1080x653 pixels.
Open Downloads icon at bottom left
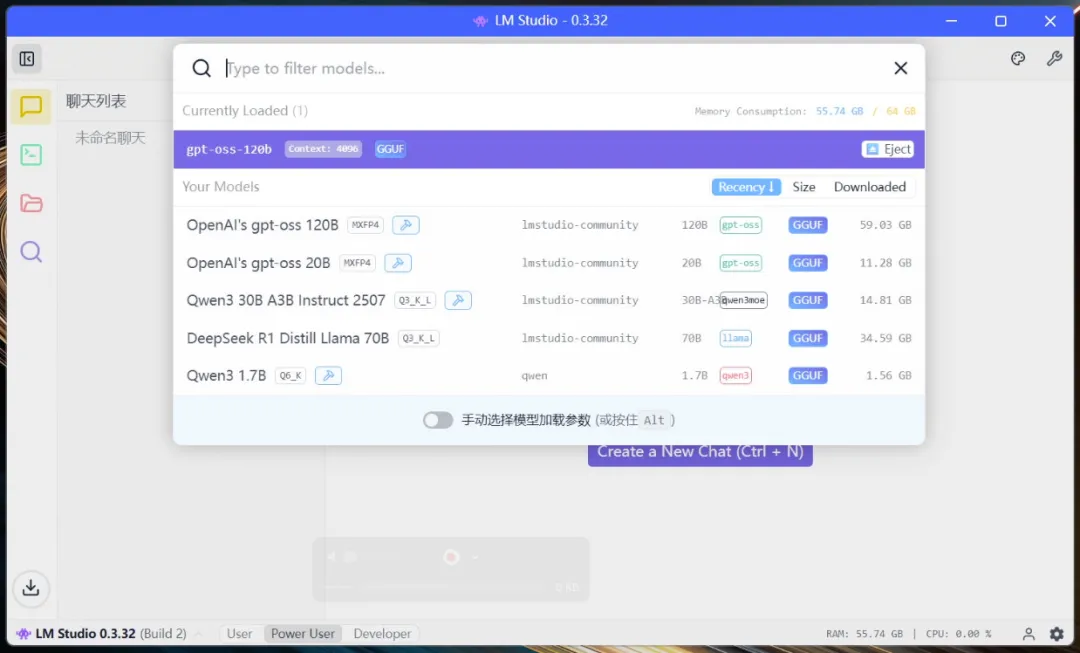click(x=31, y=588)
